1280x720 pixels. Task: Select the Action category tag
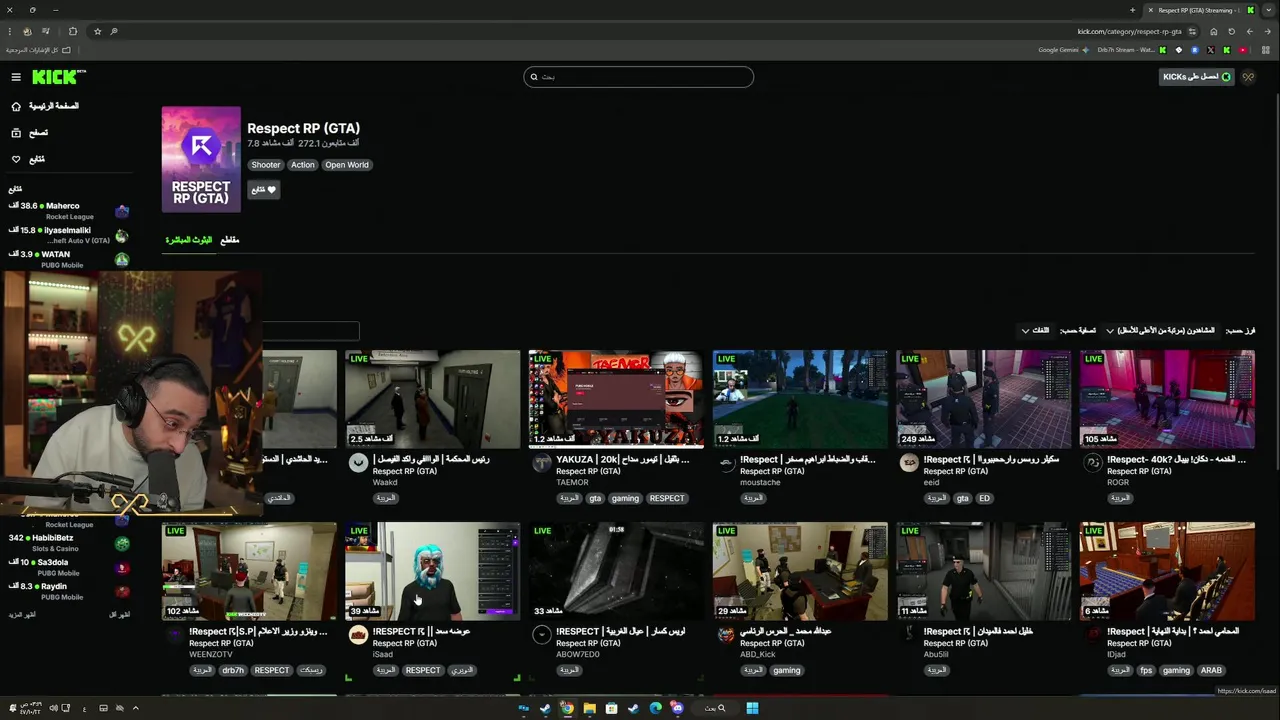pyautogui.click(x=303, y=165)
